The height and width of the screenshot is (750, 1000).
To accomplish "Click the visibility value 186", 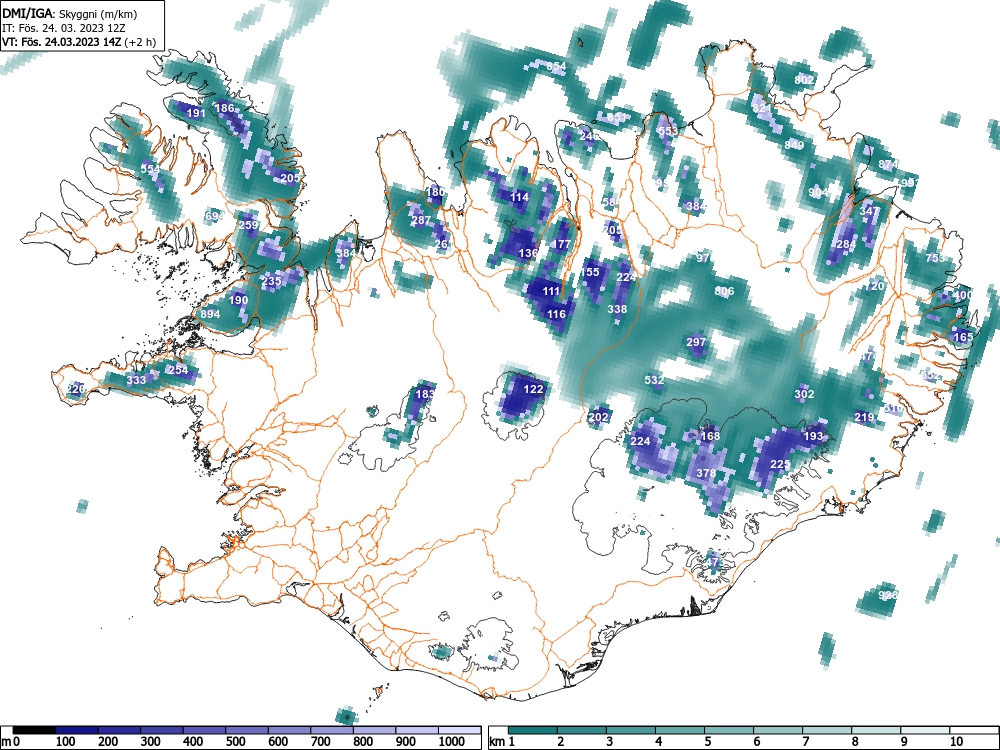I will pyautogui.click(x=224, y=108).
